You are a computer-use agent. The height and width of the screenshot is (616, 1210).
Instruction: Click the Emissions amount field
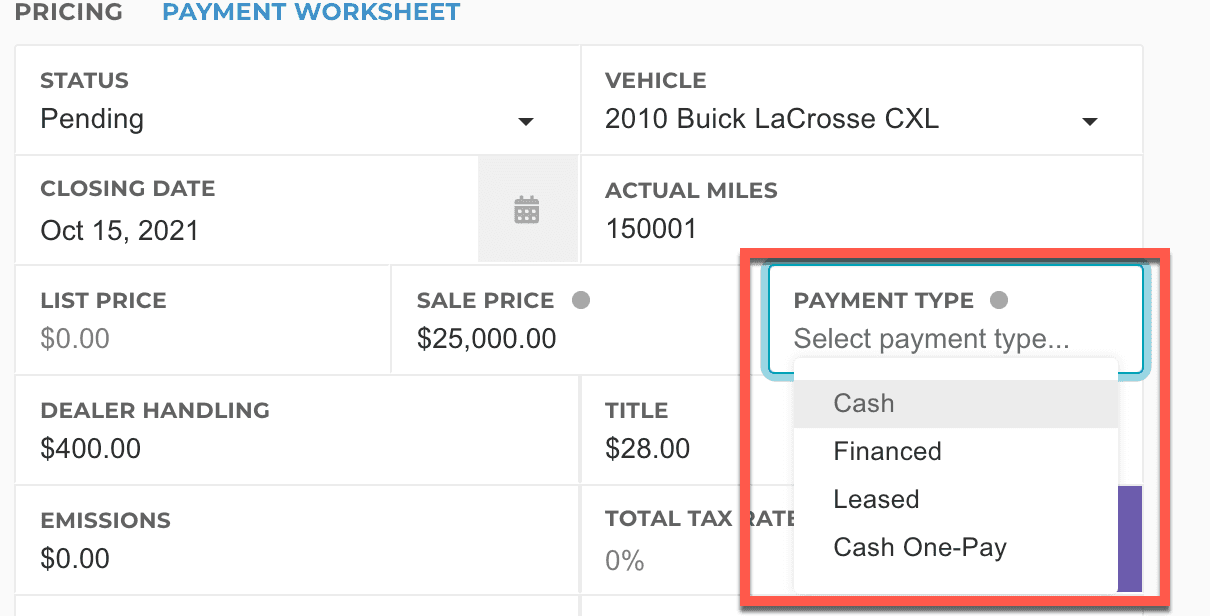tap(76, 558)
